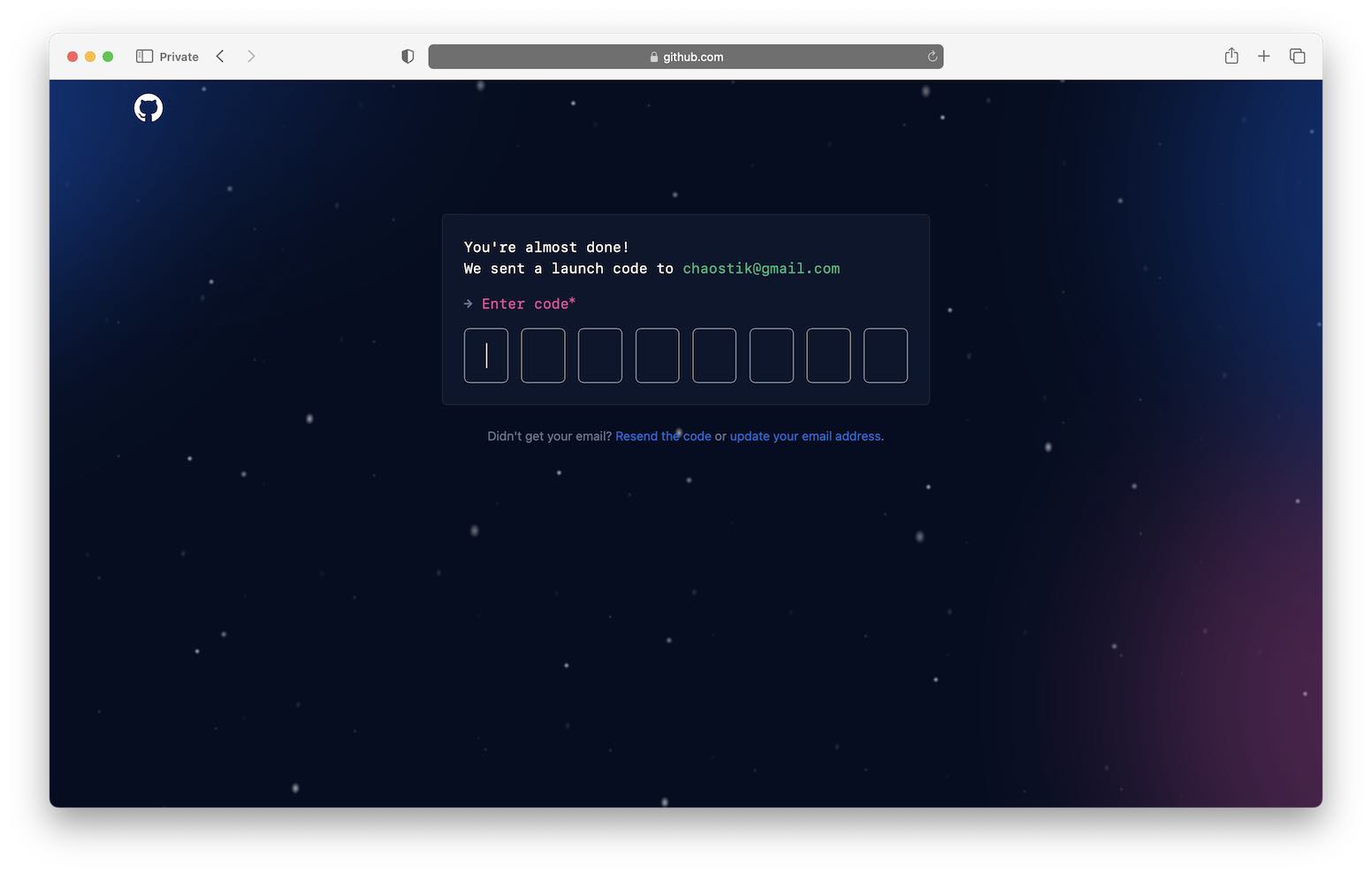
Task: Click the GitHub Octocat logo
Action: coord(149,108)
